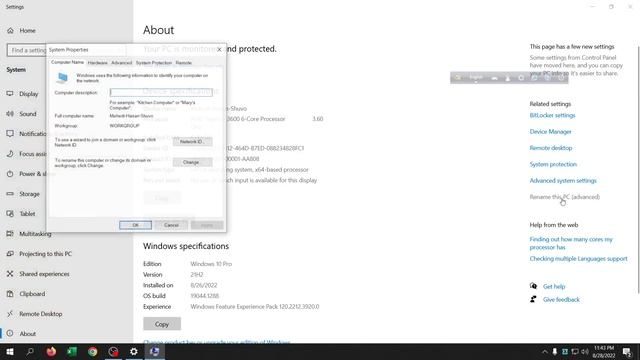640x360 pixels.
Task: Close System Properties dialog with X
Action: point(219,49)
